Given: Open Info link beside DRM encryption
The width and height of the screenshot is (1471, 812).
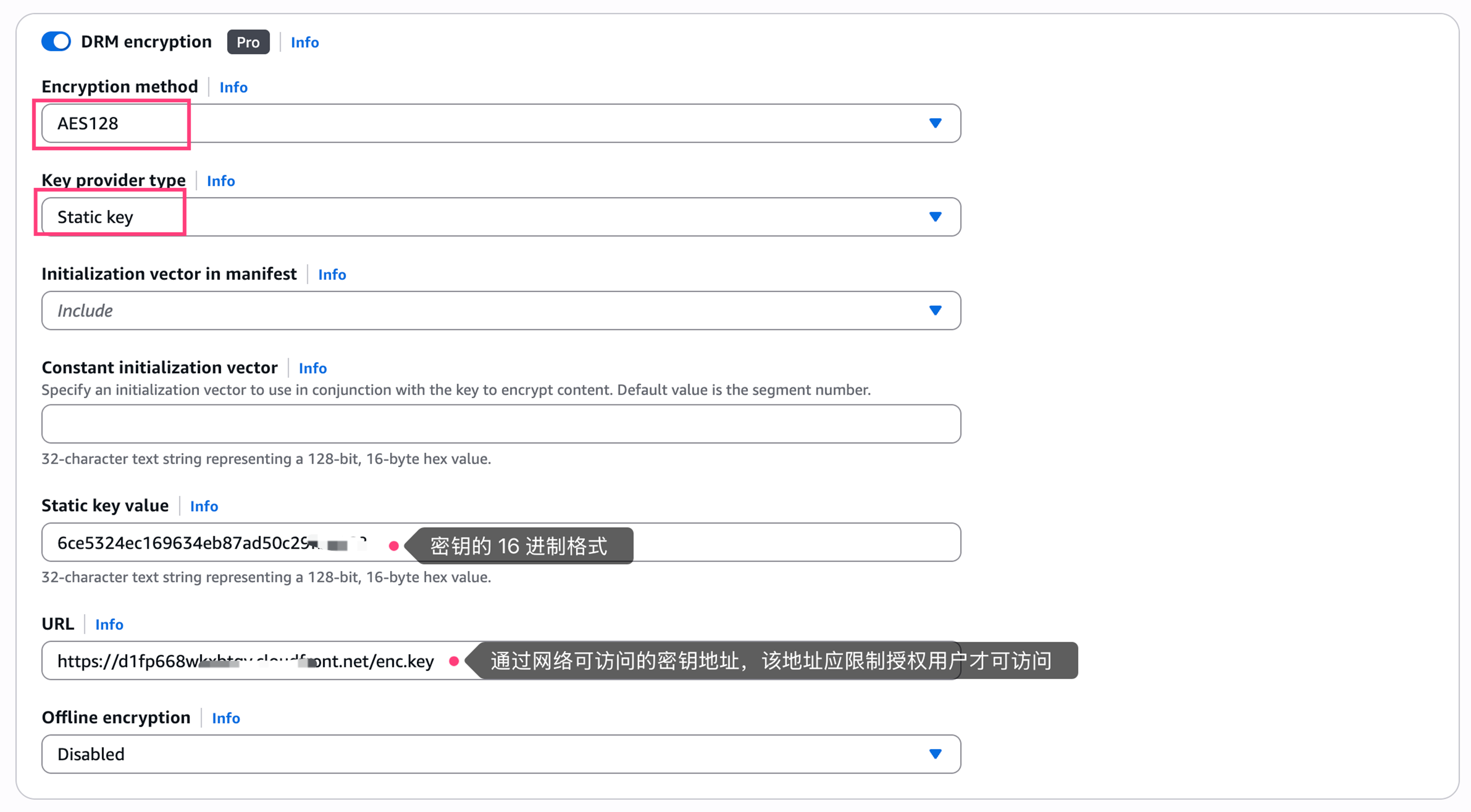Looking at the screenshot, I should click(305, 42).
